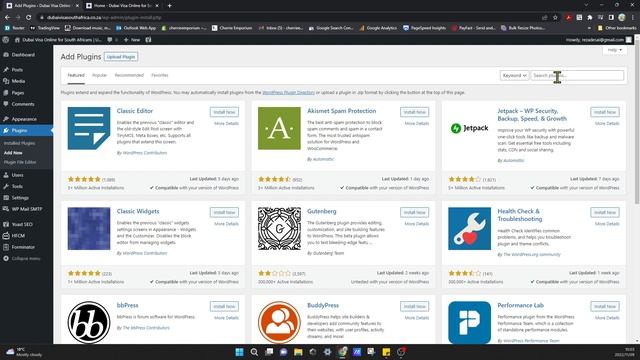Install the Health Check & Troubleshooting plugin
This screenshot has height=360, width=640.
[x=604, y=212]
